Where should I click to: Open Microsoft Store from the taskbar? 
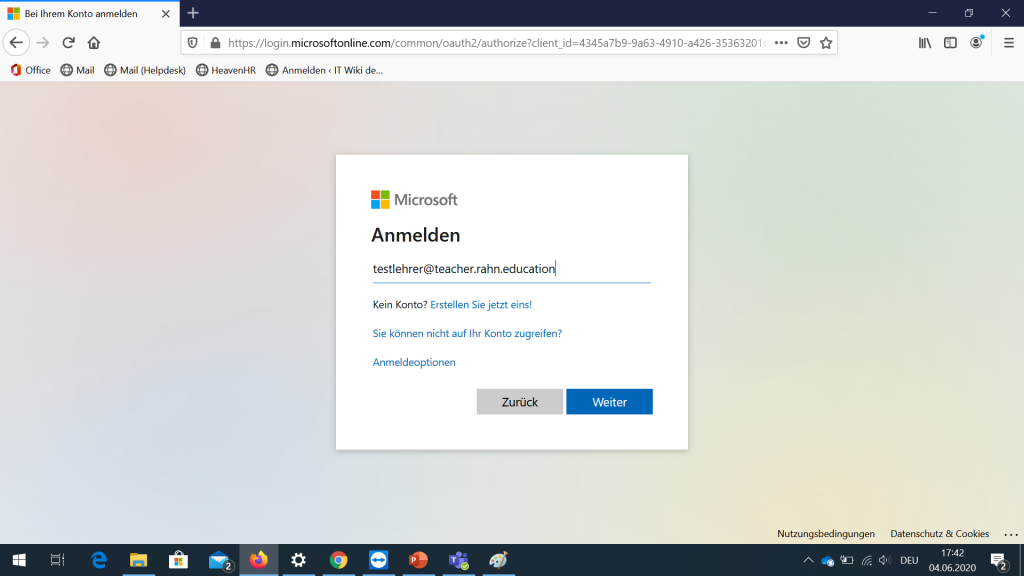point(178,560)
